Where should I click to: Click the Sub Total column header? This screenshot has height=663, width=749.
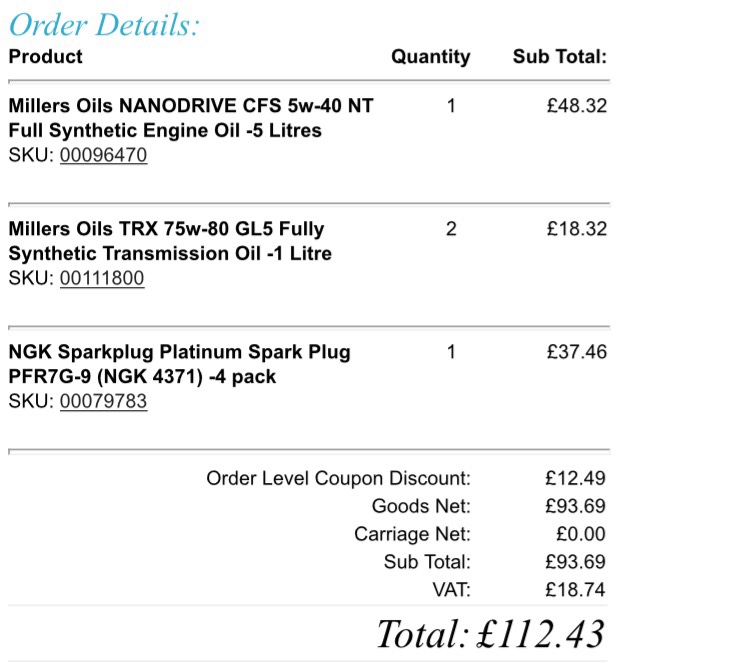560,56
